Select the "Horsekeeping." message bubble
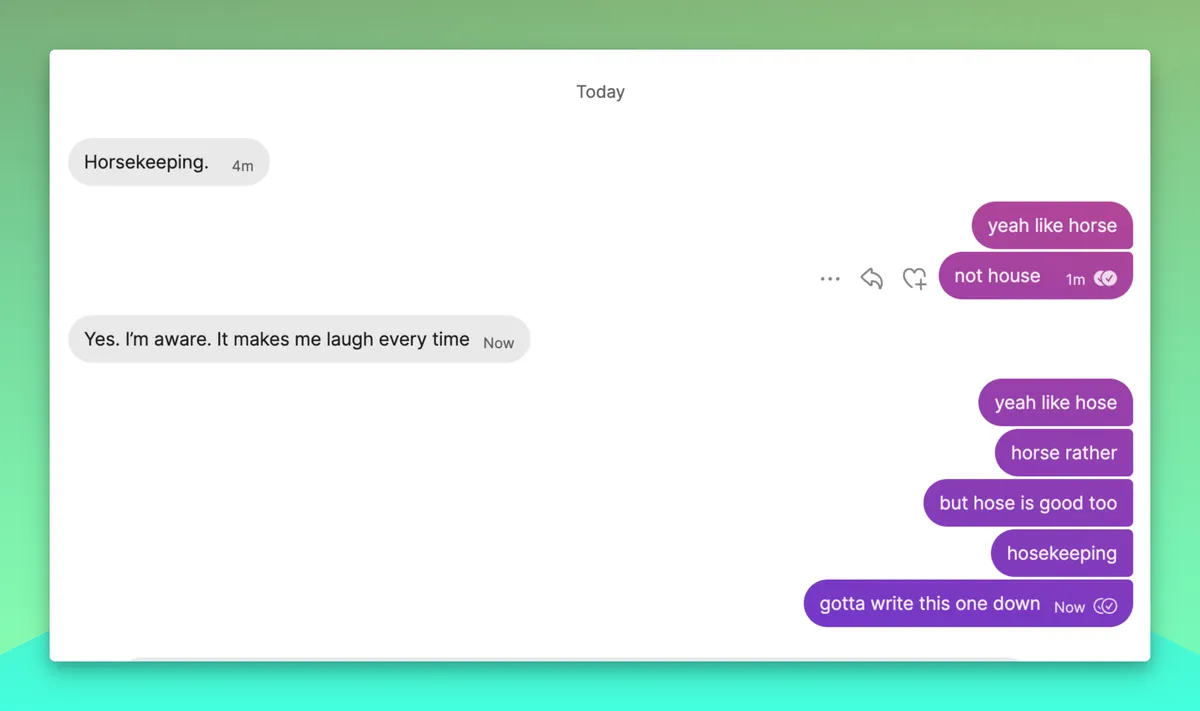 [x=169, y=162]
